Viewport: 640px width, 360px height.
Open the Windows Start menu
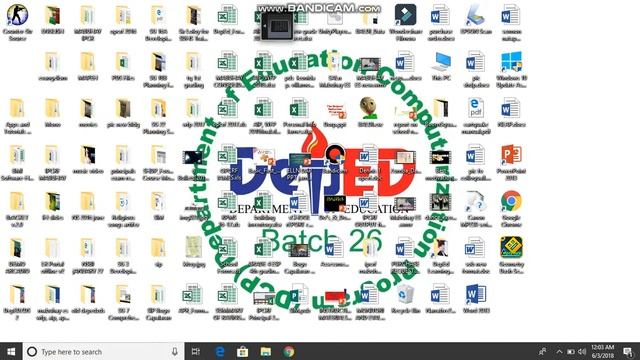coord(11,351)
